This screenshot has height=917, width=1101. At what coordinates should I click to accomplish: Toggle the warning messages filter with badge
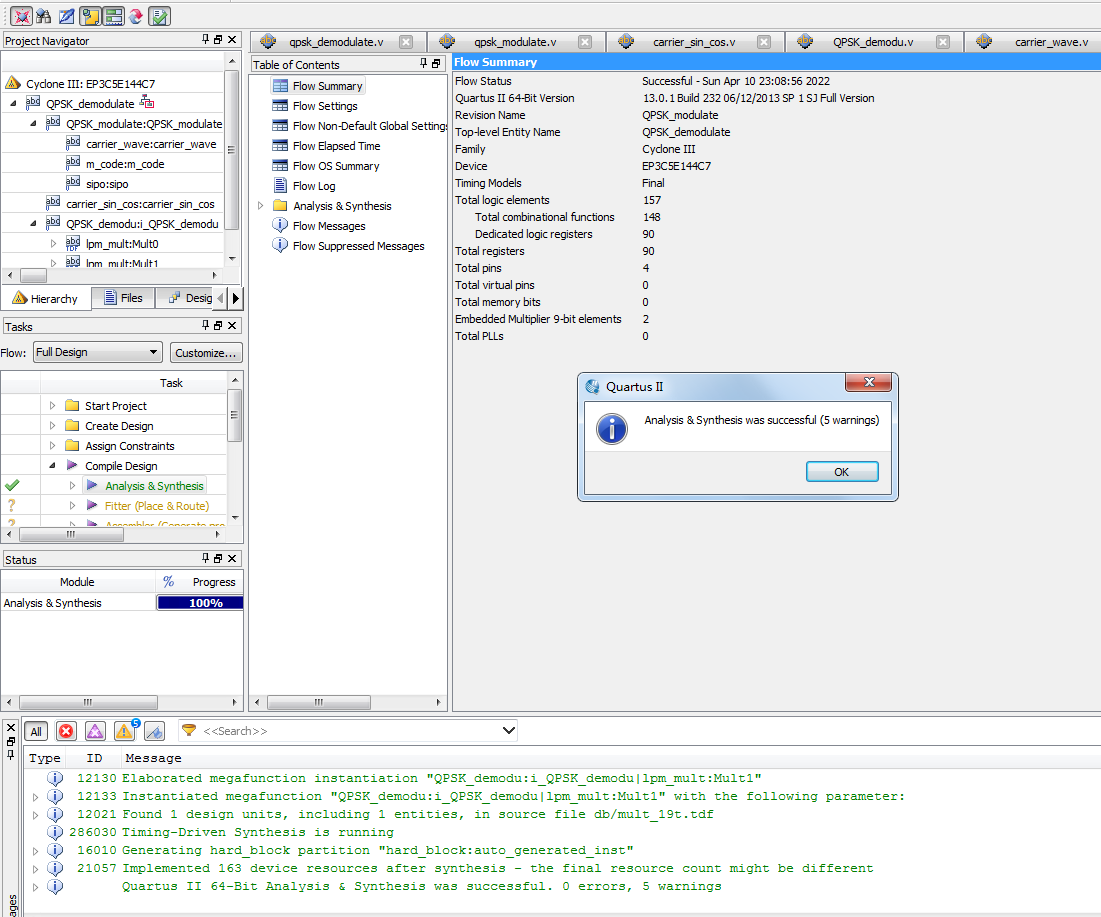[x=125, y=731]
